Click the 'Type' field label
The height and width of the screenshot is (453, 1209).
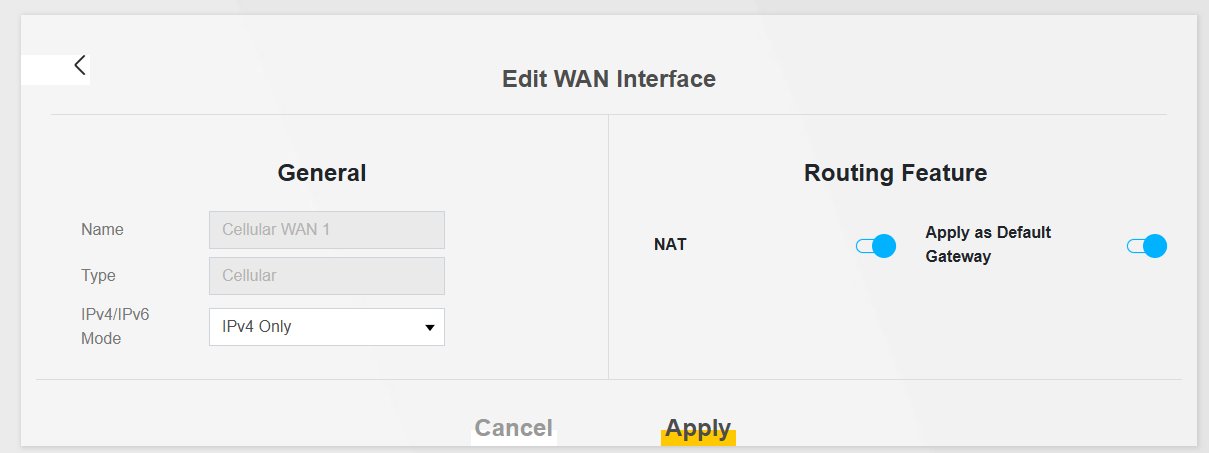click(x=99, y=275)
